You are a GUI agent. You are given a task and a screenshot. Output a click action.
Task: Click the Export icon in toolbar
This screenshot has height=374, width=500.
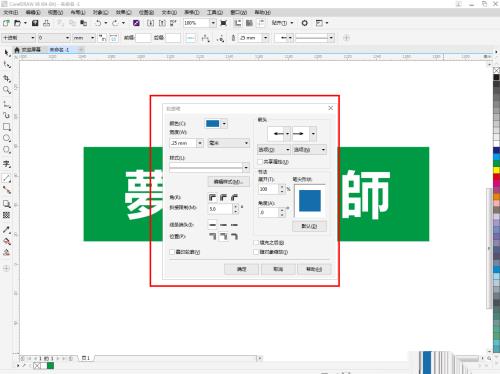162,23
